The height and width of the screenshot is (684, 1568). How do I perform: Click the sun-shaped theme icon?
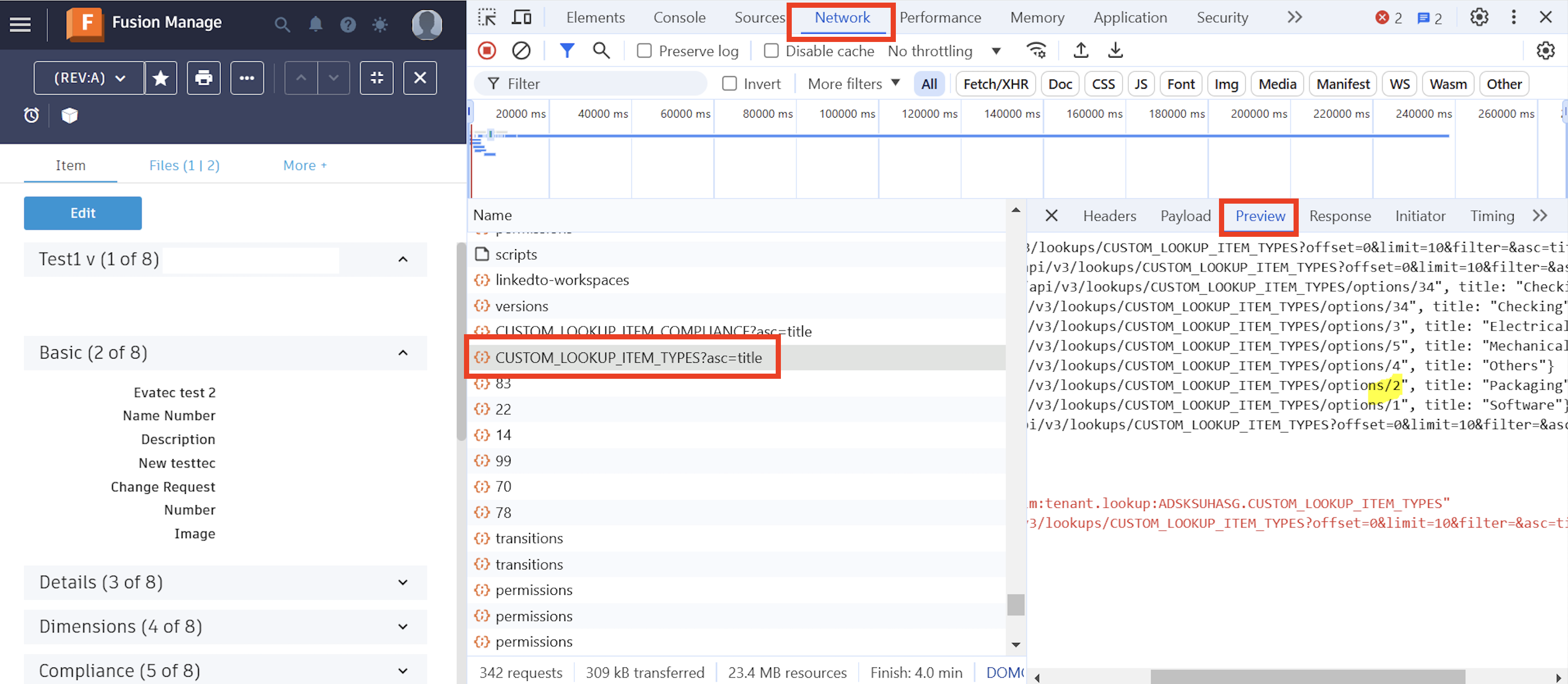coord(380,24)
